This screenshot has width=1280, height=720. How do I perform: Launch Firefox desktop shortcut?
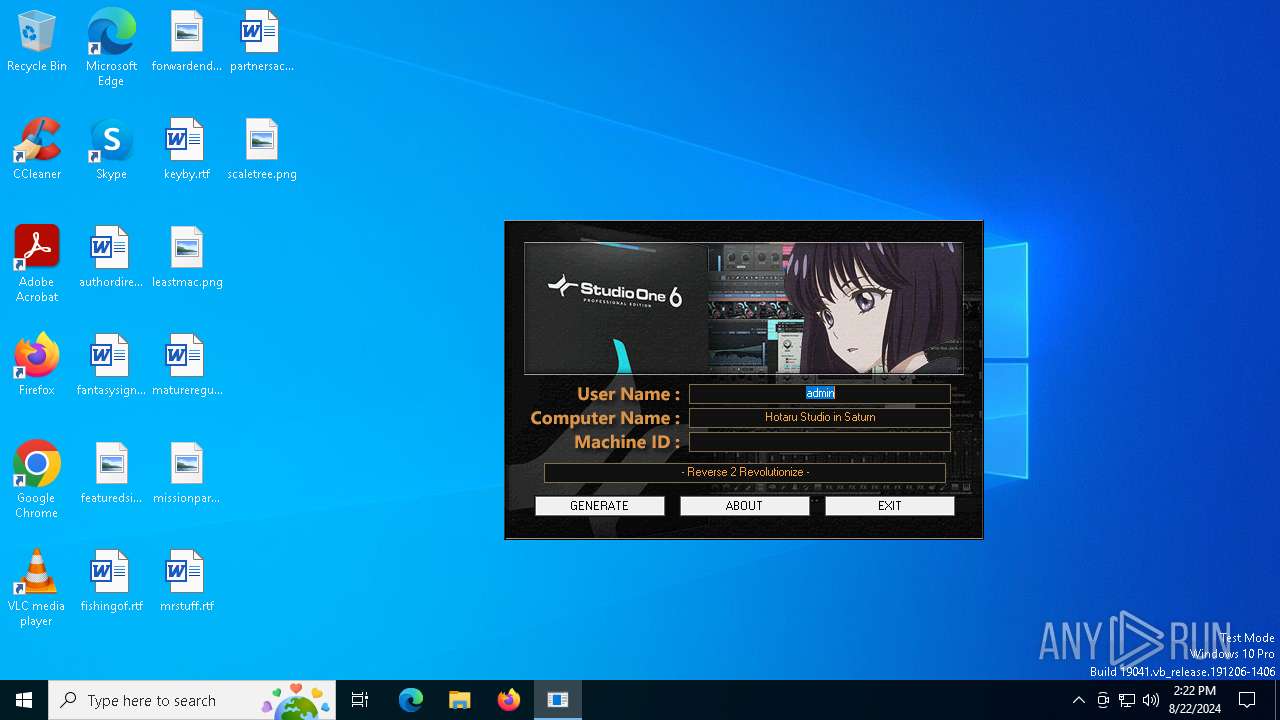coord(37,366)
